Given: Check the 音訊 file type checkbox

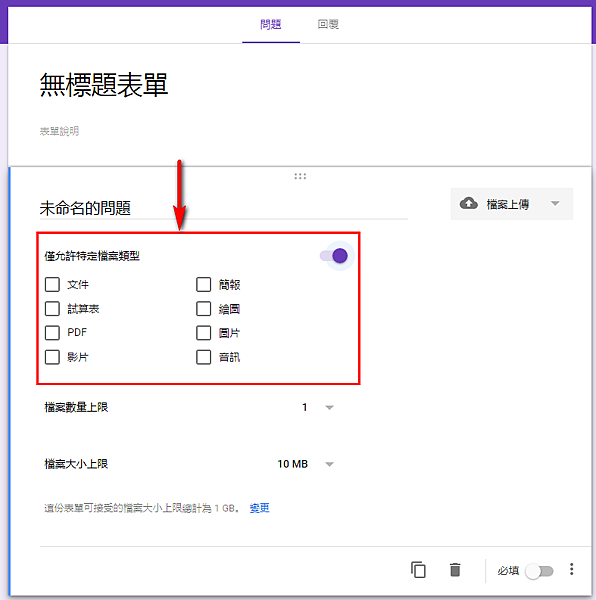Looking at the screenshot, I should point(204,357).
